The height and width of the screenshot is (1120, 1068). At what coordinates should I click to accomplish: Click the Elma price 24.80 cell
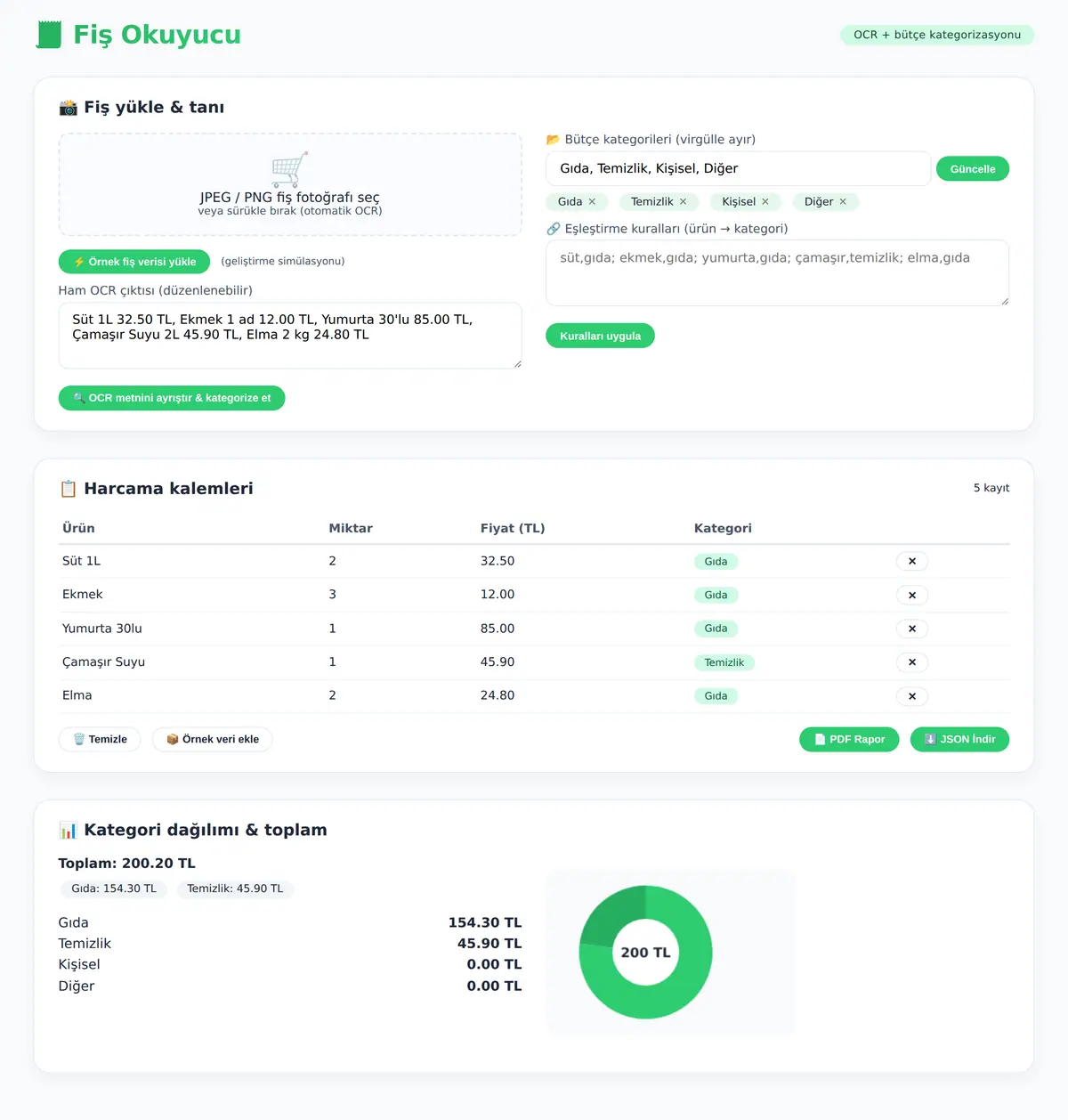point(498,695)
